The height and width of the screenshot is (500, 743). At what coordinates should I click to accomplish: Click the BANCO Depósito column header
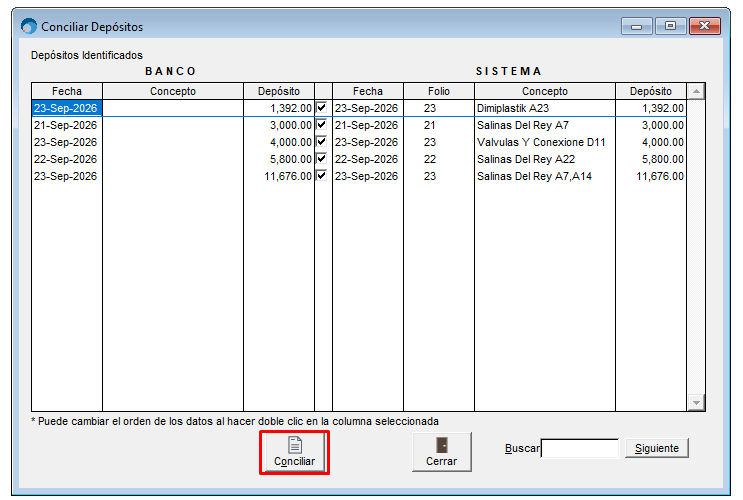[x=279, y=91]
